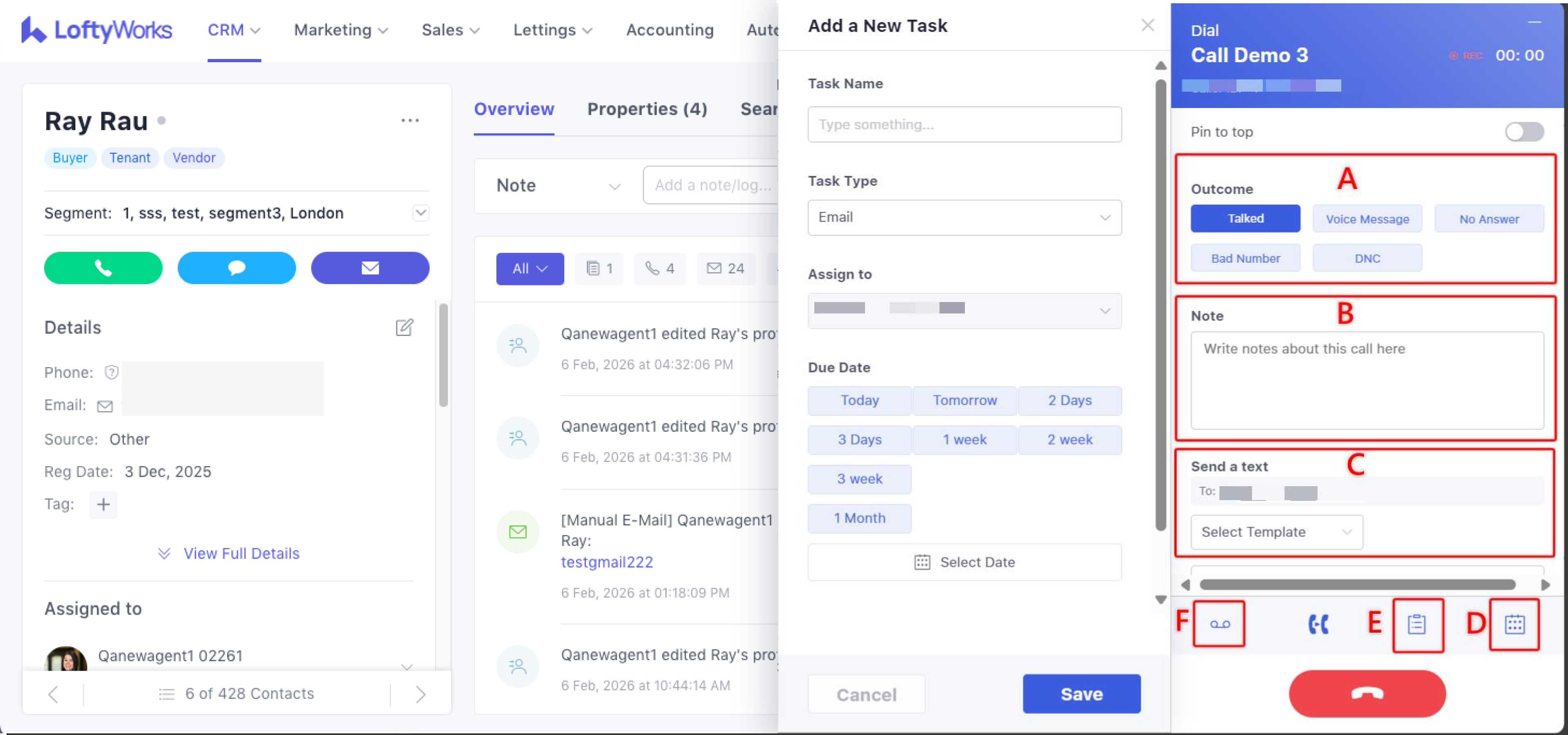The image size is (1568, 735).
Task: Open the task clipboard icon in dialer
Action: point(1417,624)
